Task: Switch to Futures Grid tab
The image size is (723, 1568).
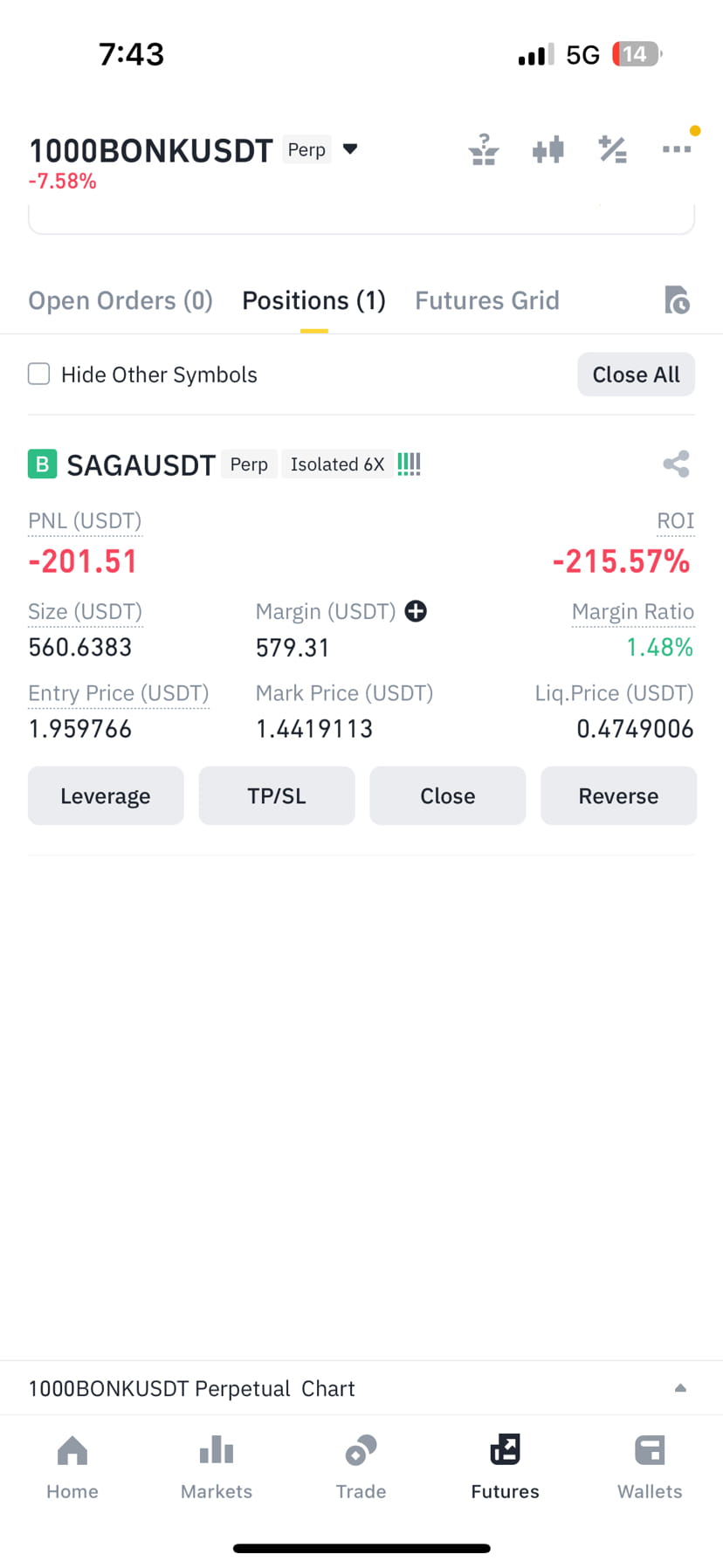Action: [487, 300]
